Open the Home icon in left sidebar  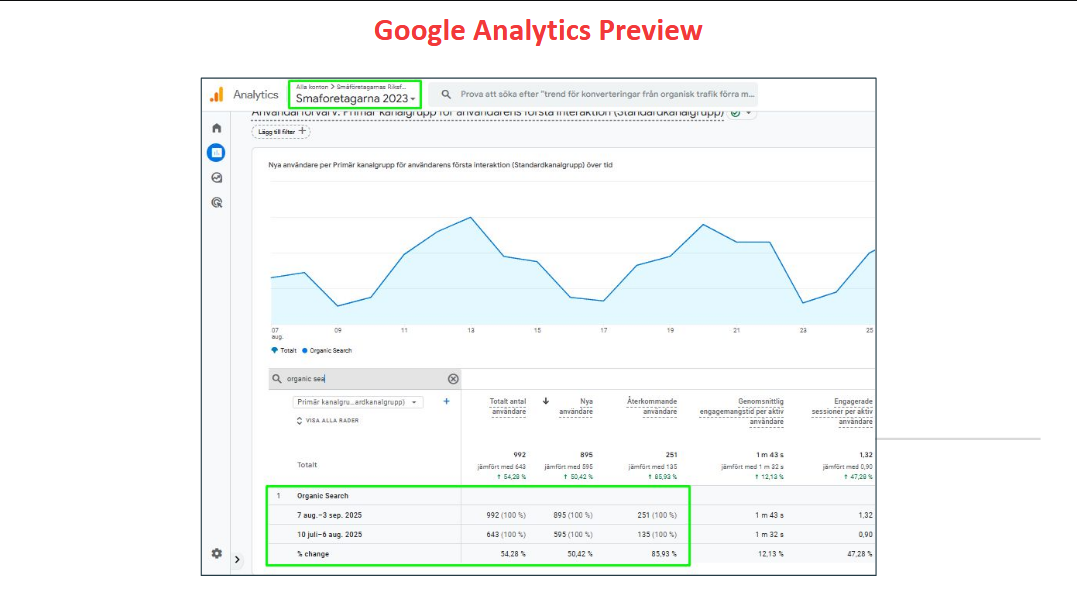tap(216, 128)
